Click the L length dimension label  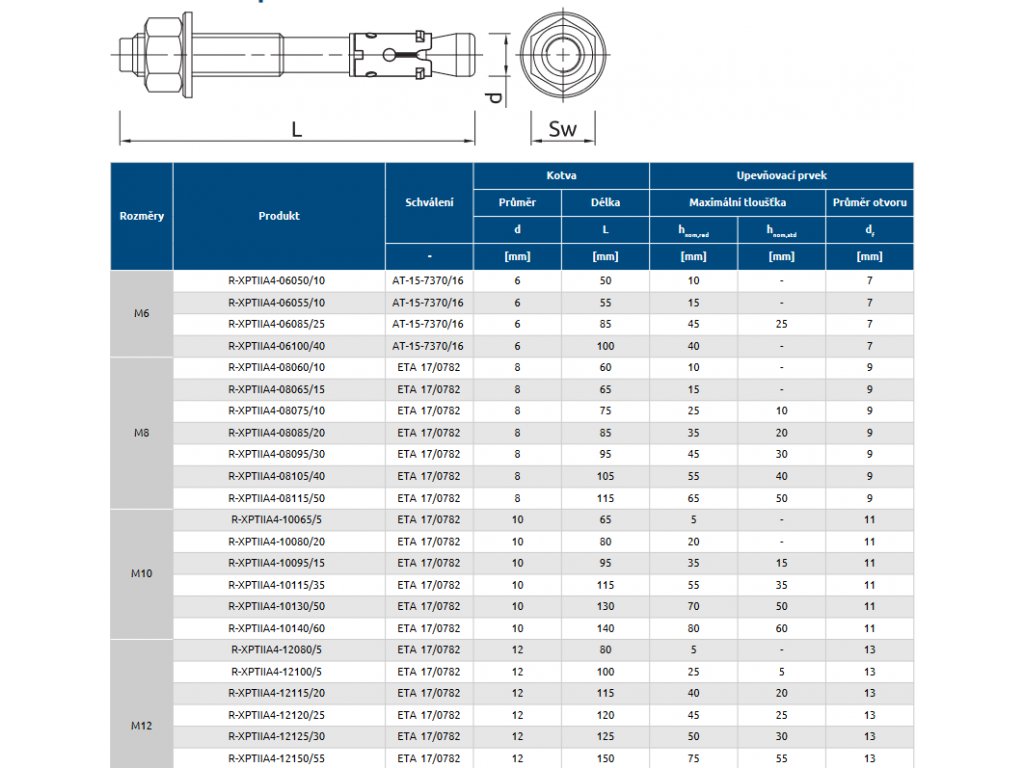pyautogui.click(x=296, y=129)
